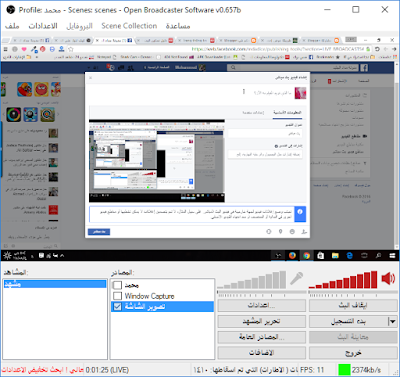Click the إيقاف البث stop streaming button
400x377 pixels.
tap(353, 306)
